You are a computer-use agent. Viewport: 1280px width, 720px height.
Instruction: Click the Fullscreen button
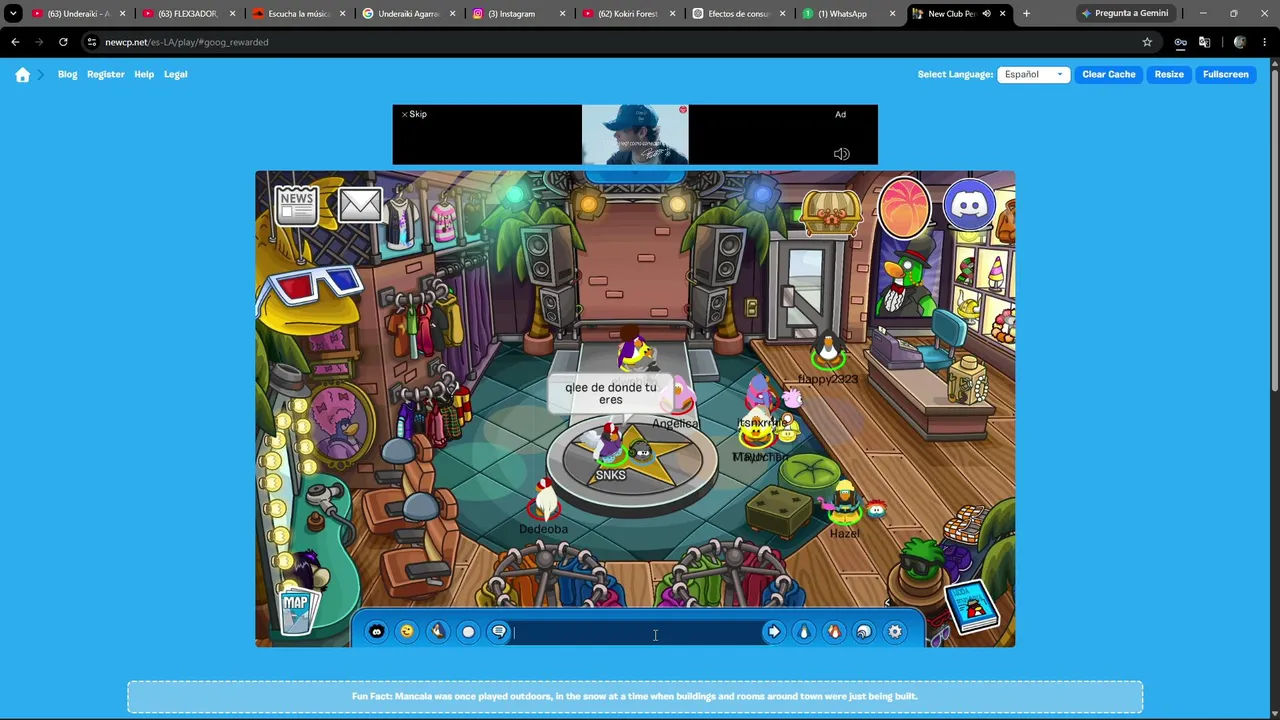coord(1226,74)
